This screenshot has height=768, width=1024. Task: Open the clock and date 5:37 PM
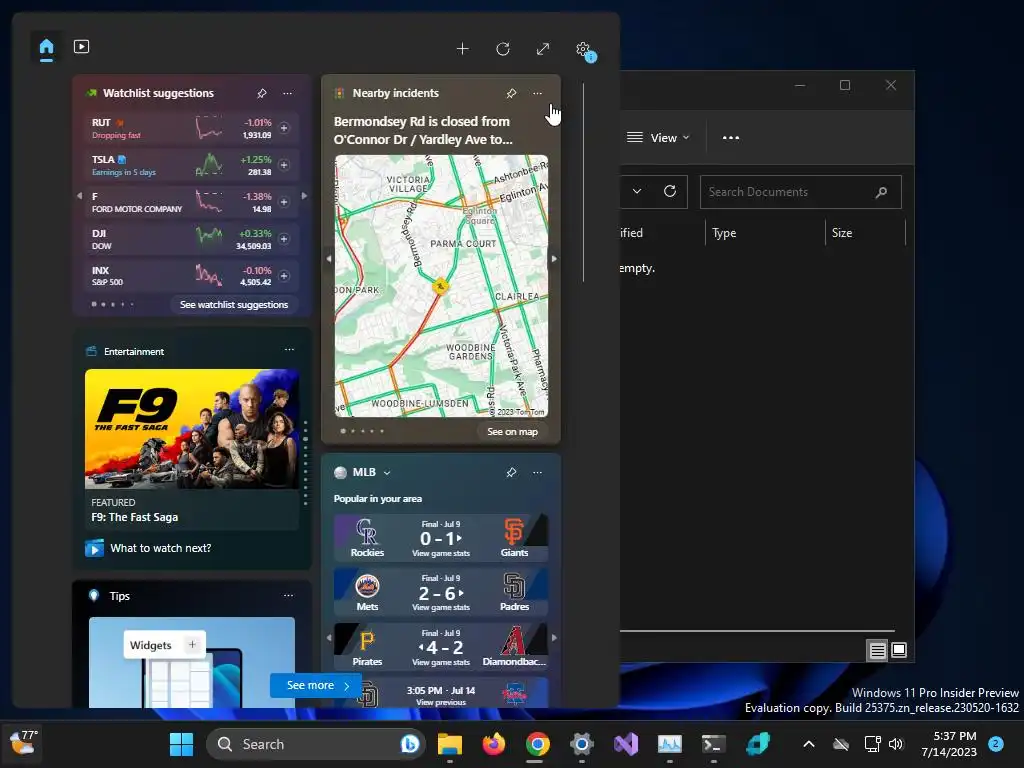tap(948, 744)
